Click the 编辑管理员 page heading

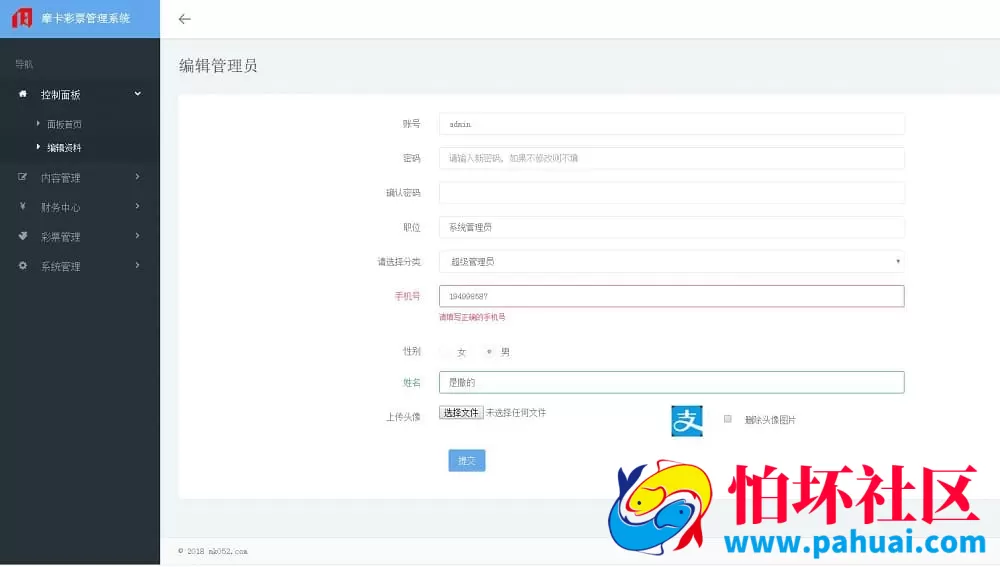click(218, 66)
